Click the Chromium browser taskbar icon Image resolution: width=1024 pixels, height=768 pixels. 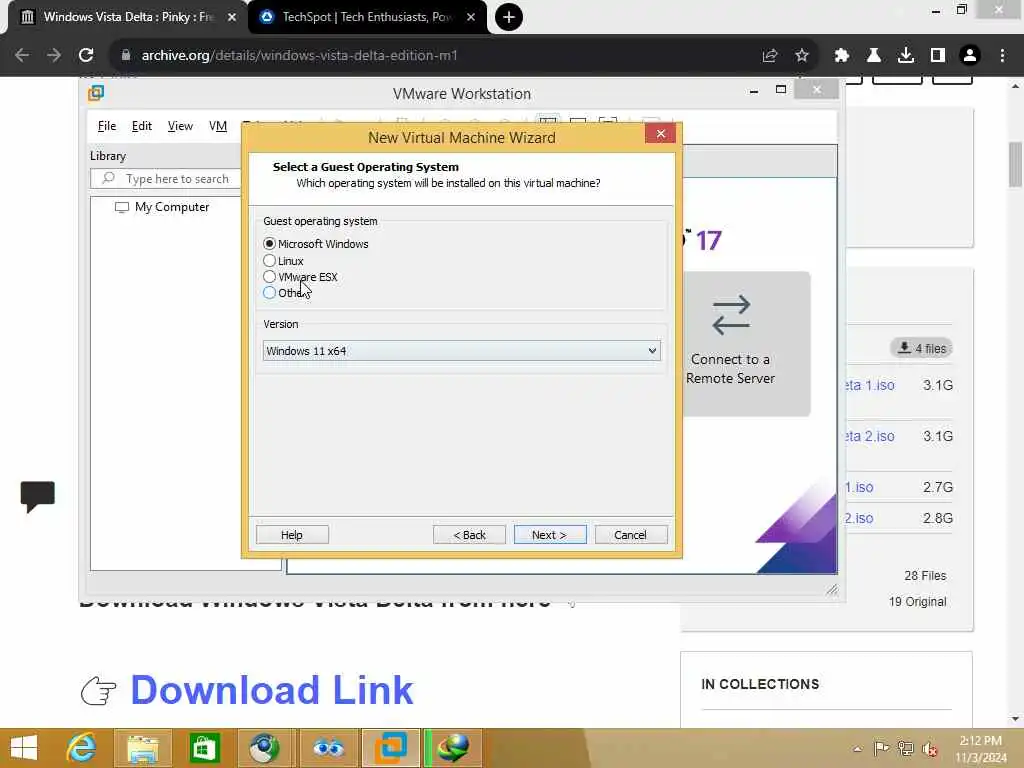[264, 748]
